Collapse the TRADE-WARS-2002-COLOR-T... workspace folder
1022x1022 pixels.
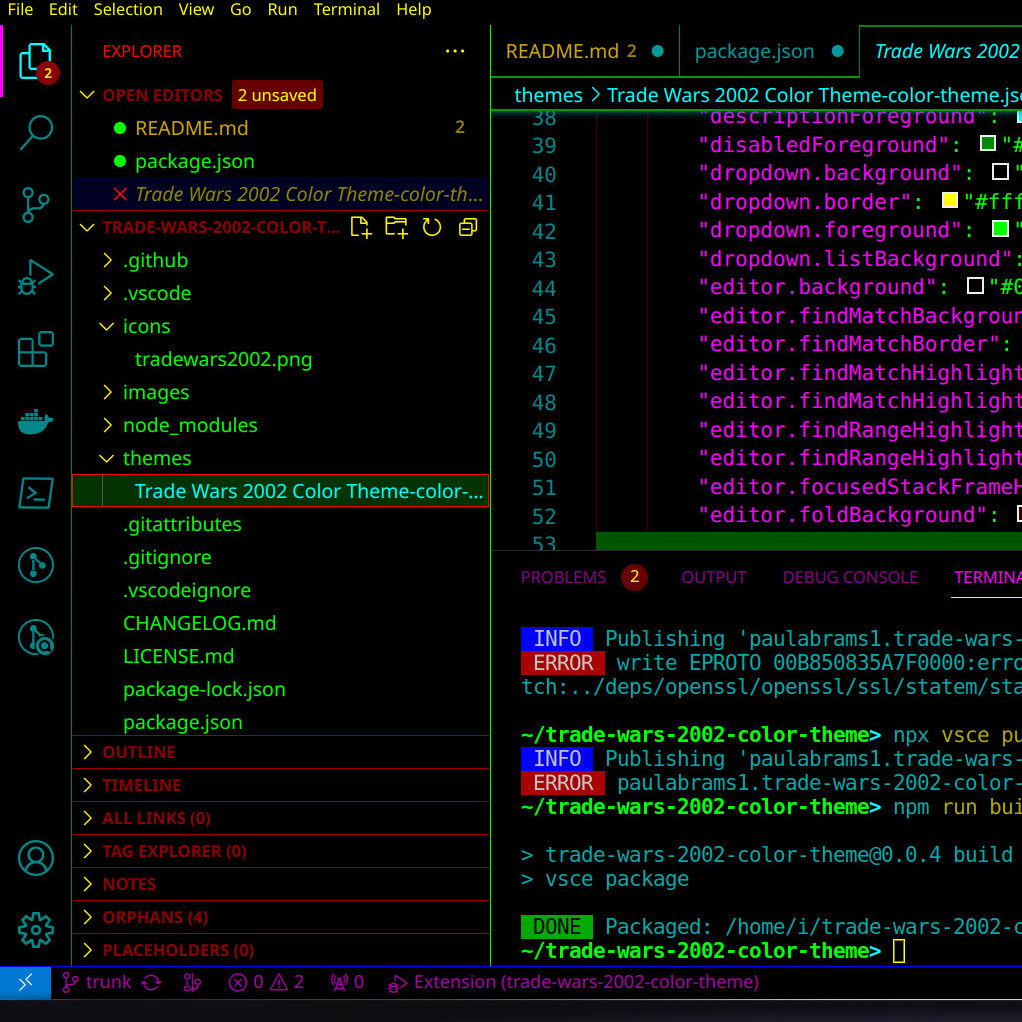87,227
